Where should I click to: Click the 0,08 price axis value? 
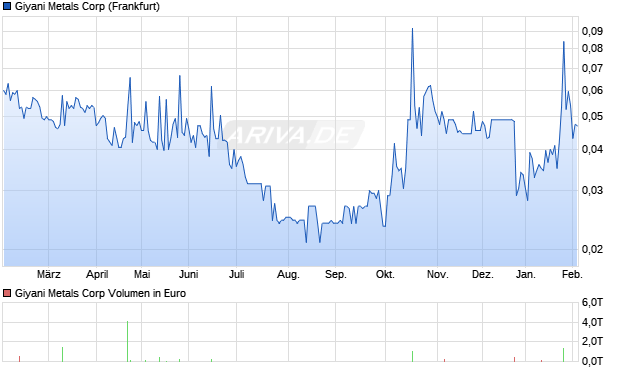pos(592,49)
